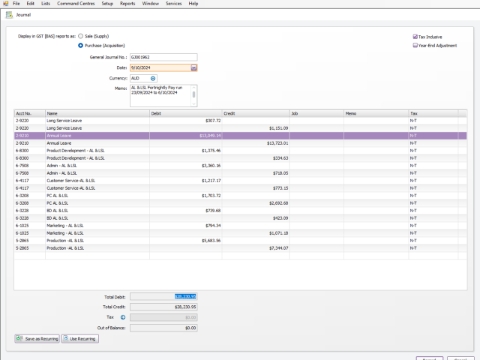Click the Credit column header

point(256,113)
